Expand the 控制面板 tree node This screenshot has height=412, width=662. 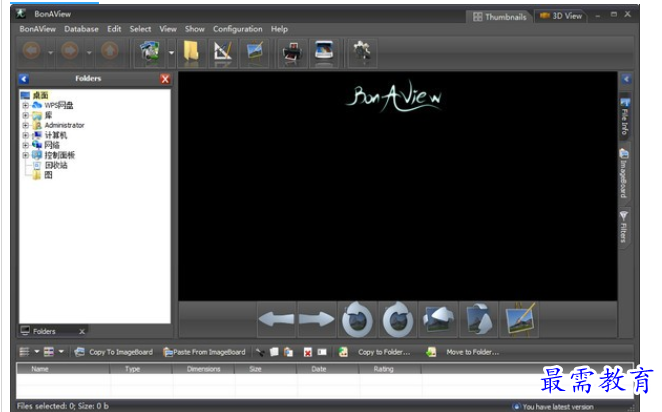pos(26,155)
